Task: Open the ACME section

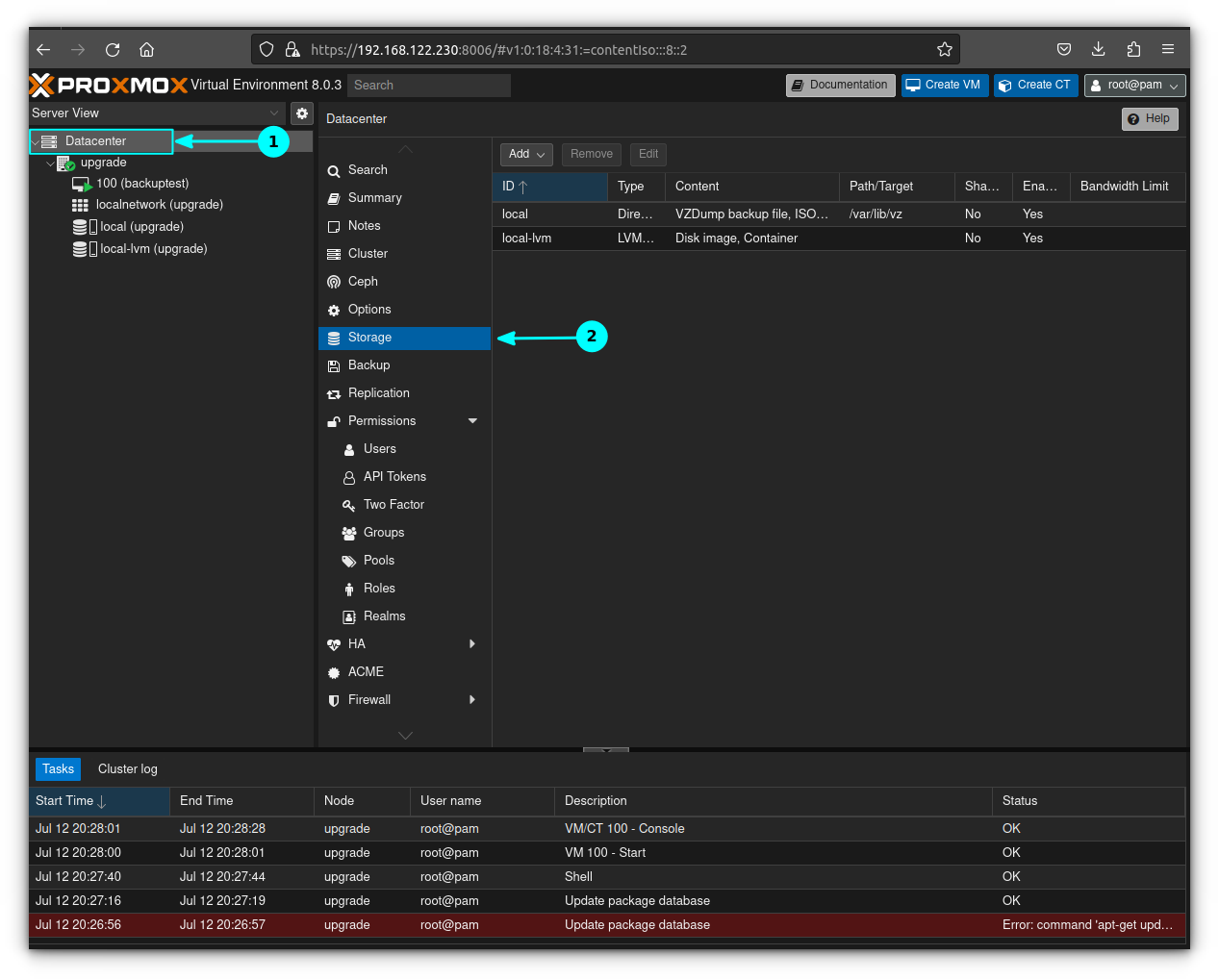Action: click(x=404, y=672)
